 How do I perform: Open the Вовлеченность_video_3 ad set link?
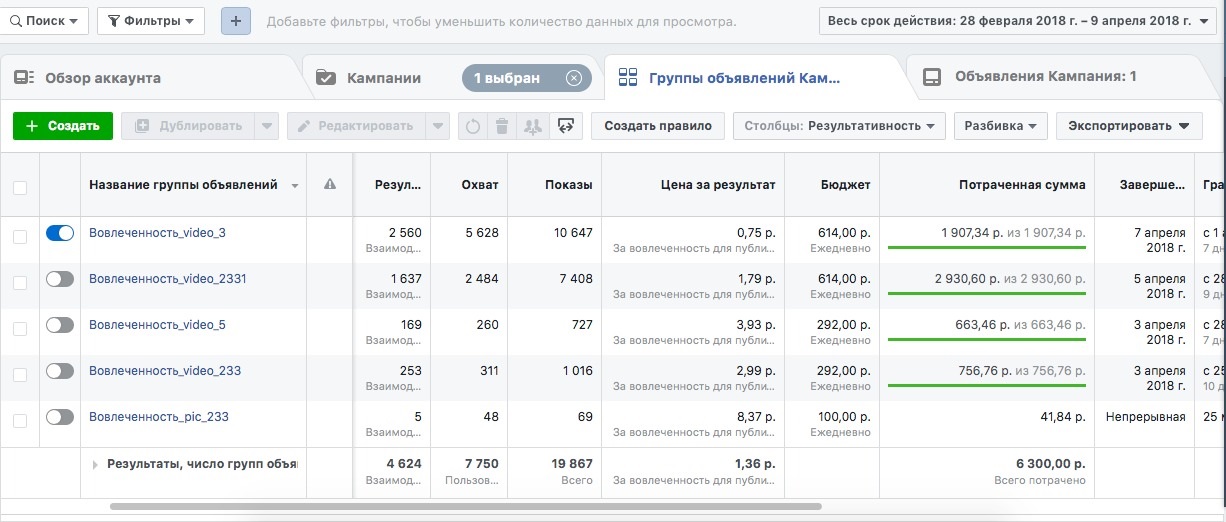(157, 233)
